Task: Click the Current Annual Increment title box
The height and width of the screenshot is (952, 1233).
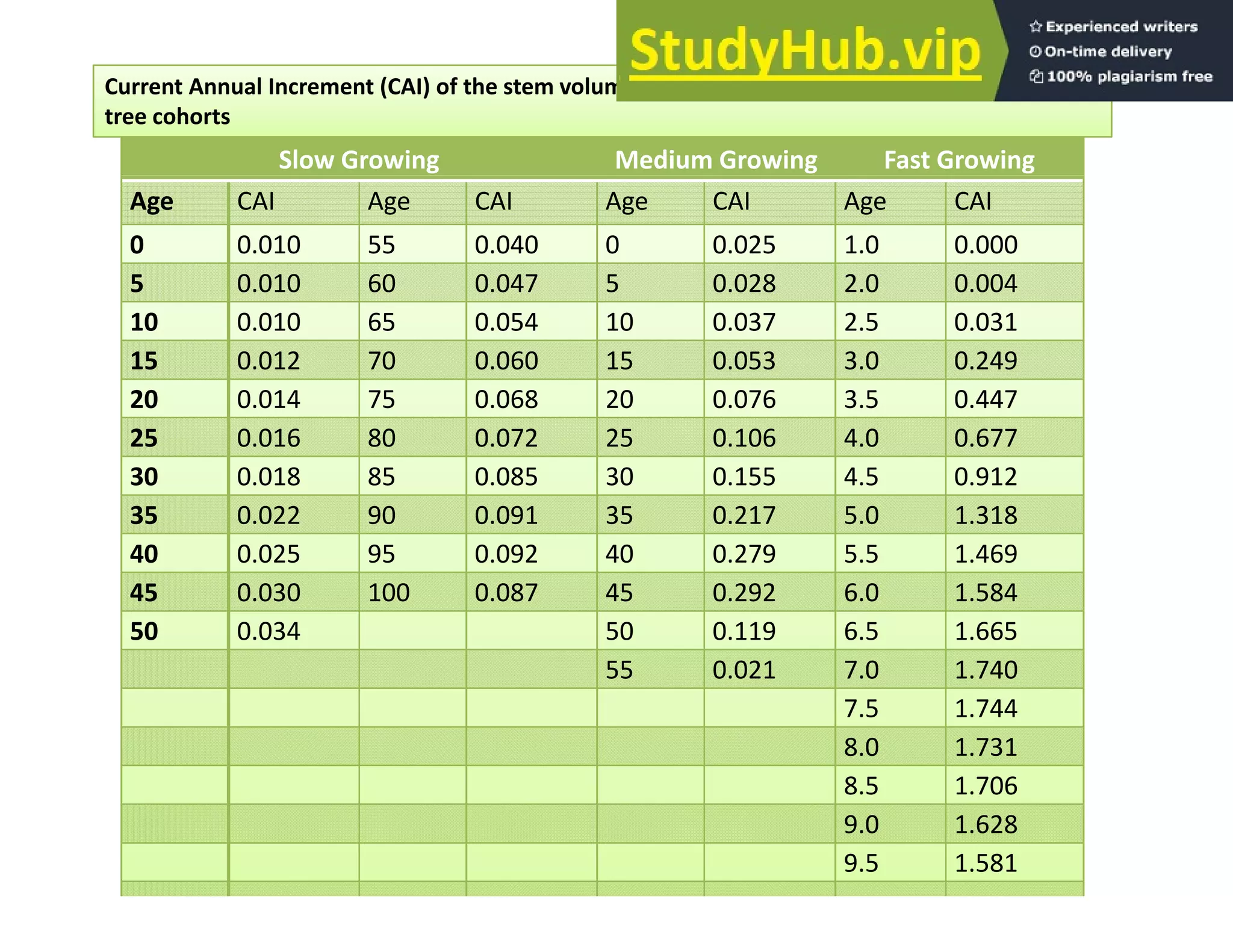Action: click(x=602, y=101)
